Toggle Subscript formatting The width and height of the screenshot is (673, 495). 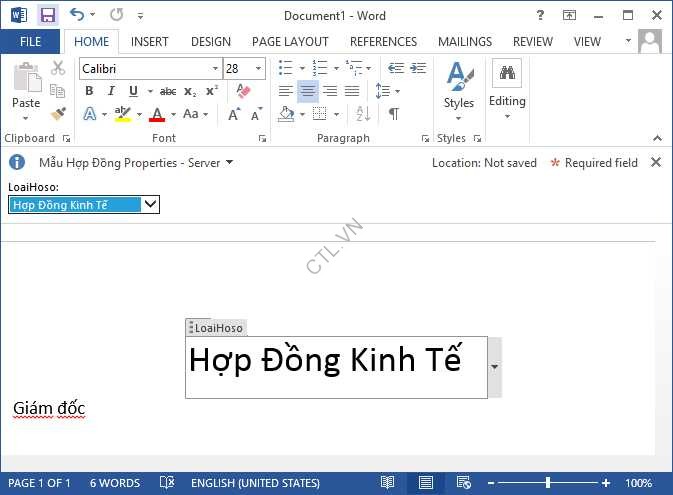[x=190, y=91]
